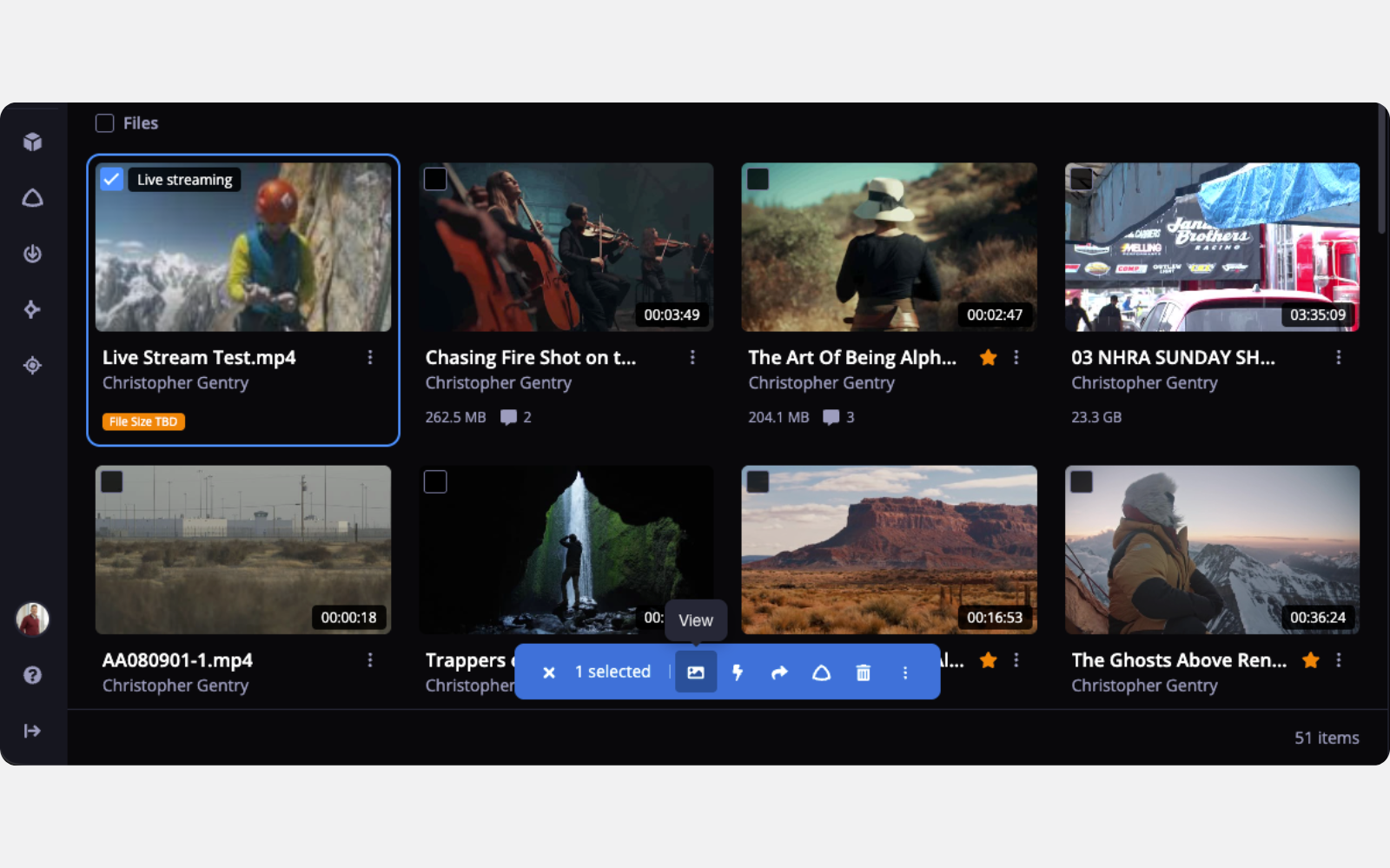The width and height of the screenshot is (1390, 868).
Task: Open the Chasing Fire Shot title link
Action: 531,357
